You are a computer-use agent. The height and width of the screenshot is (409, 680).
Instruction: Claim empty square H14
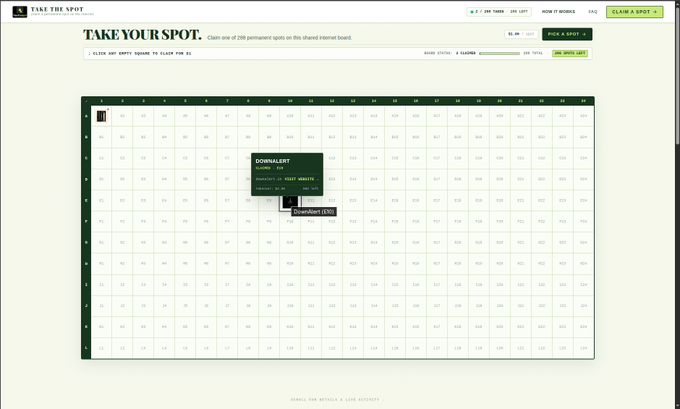pyautogui.click(x=374, y=264)
